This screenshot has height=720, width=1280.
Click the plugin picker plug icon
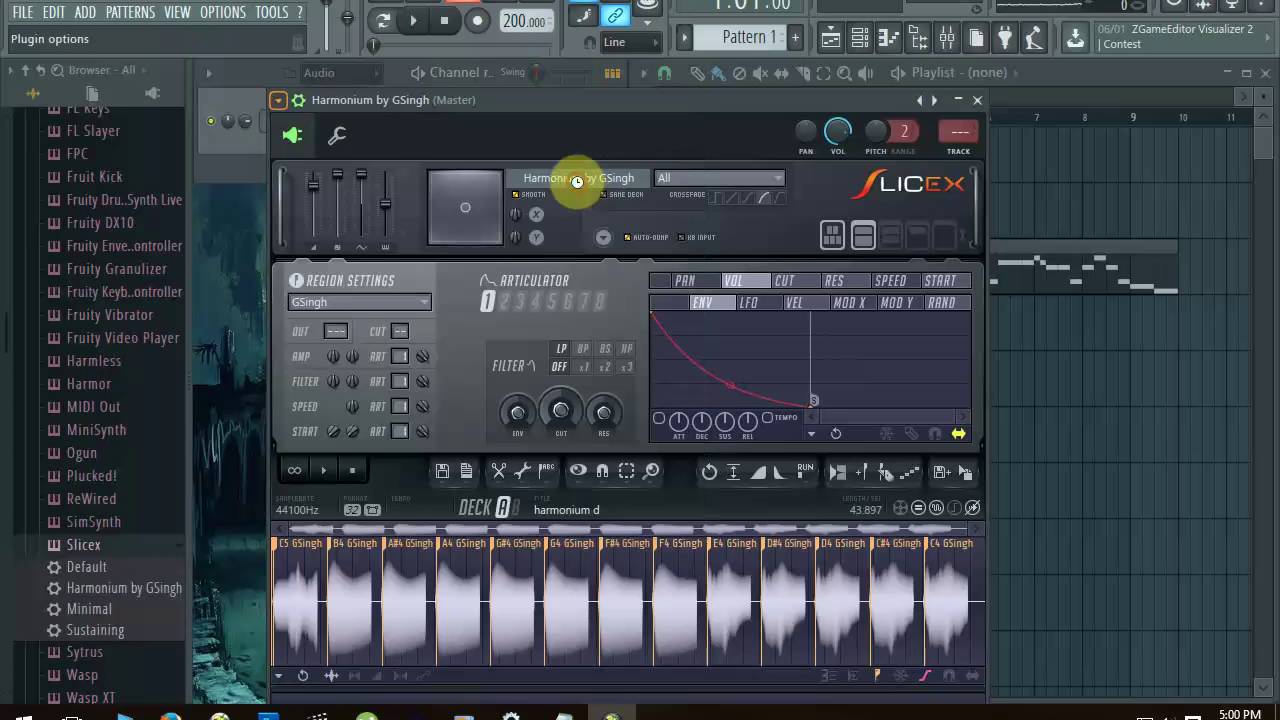pos(1005,38)
